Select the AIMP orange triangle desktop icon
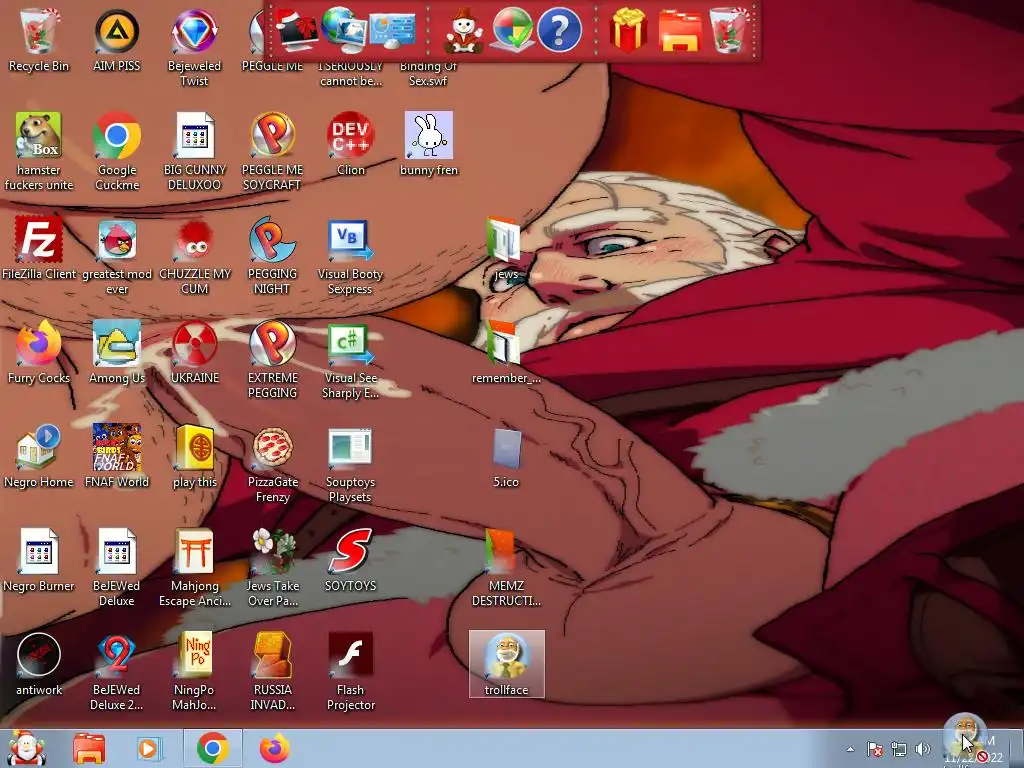The width and height of the screenshot is (1024, 768). (x=116, y=40)
